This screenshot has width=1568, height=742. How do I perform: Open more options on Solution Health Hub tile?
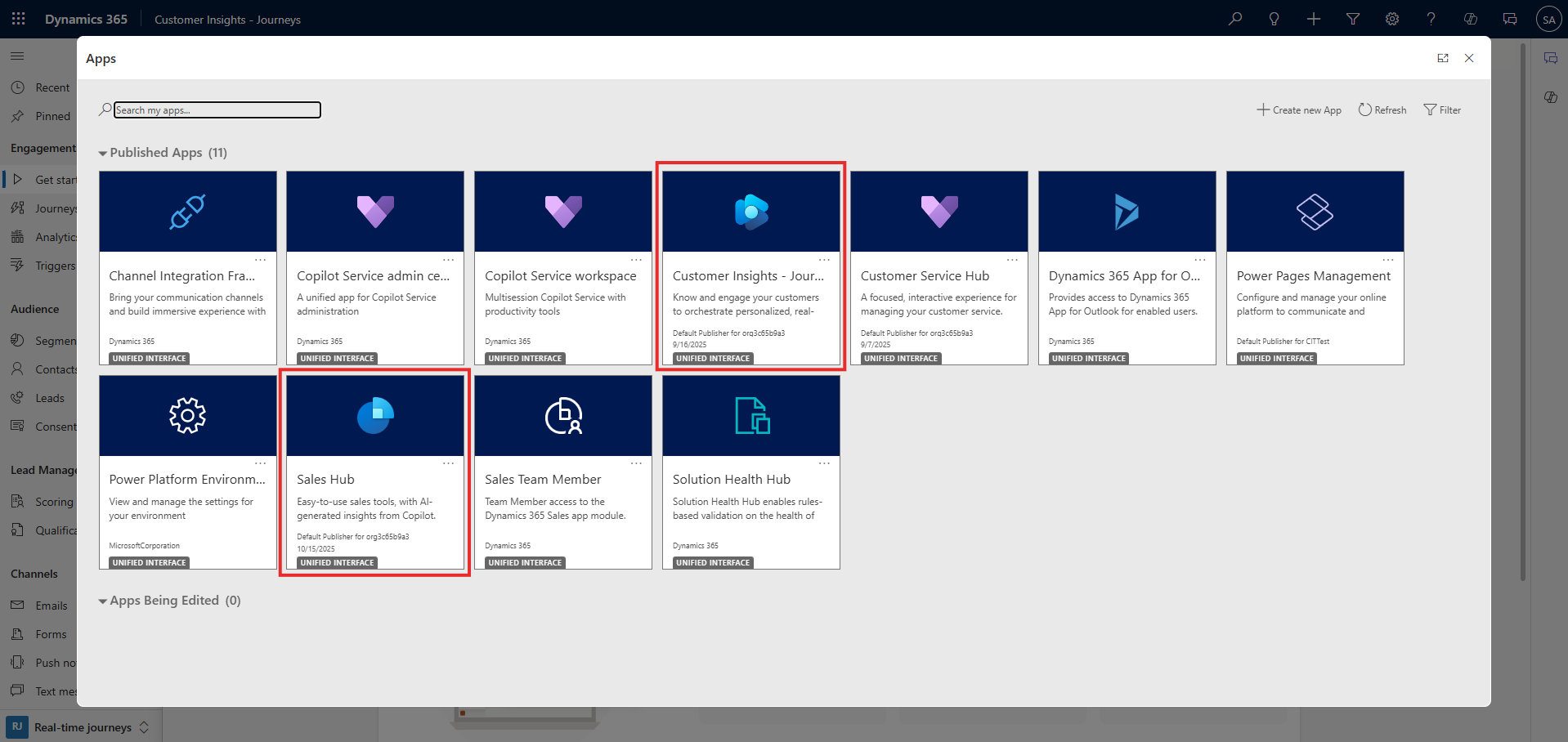point(825,463)
